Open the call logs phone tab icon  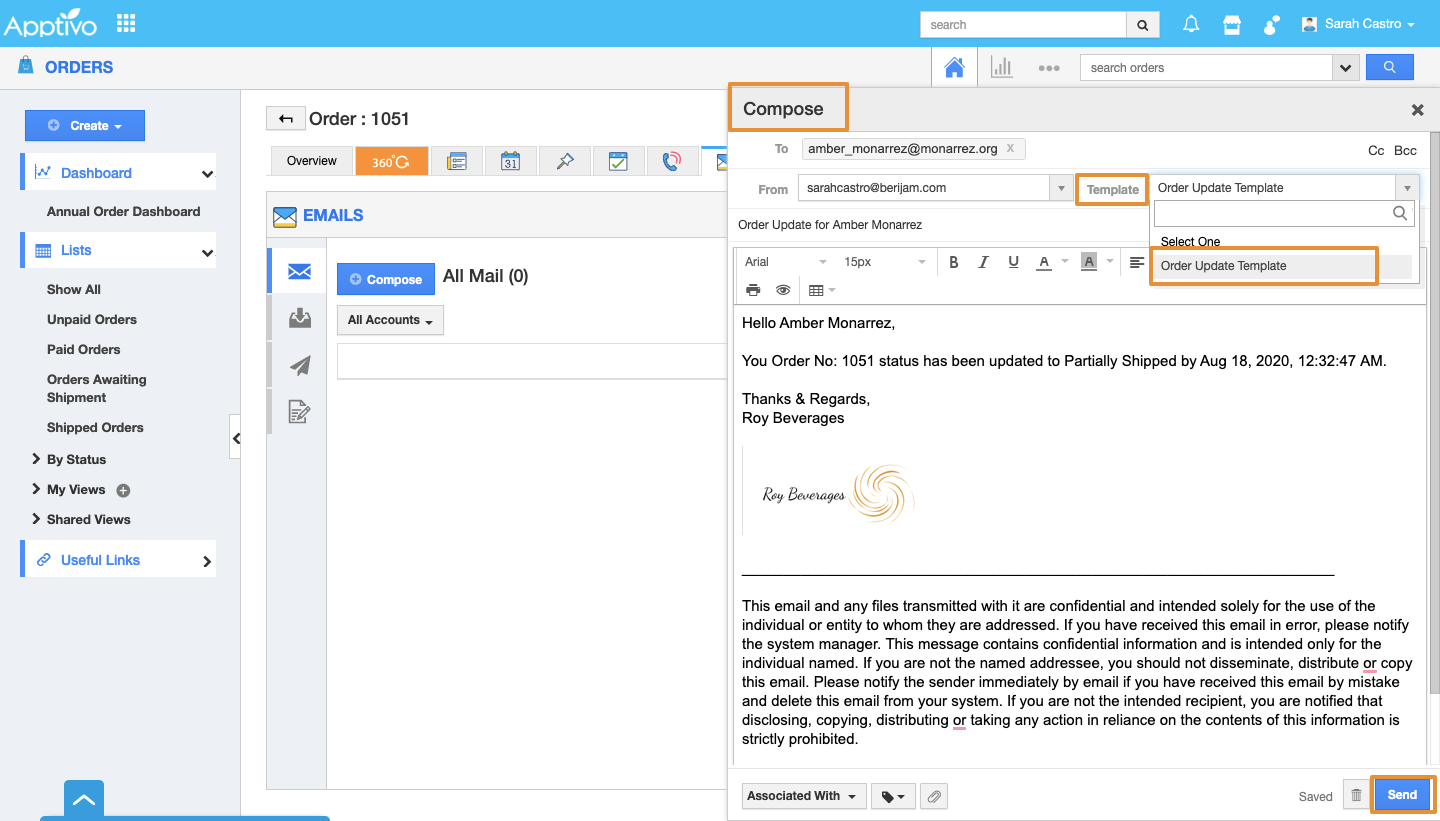point(672,161)
